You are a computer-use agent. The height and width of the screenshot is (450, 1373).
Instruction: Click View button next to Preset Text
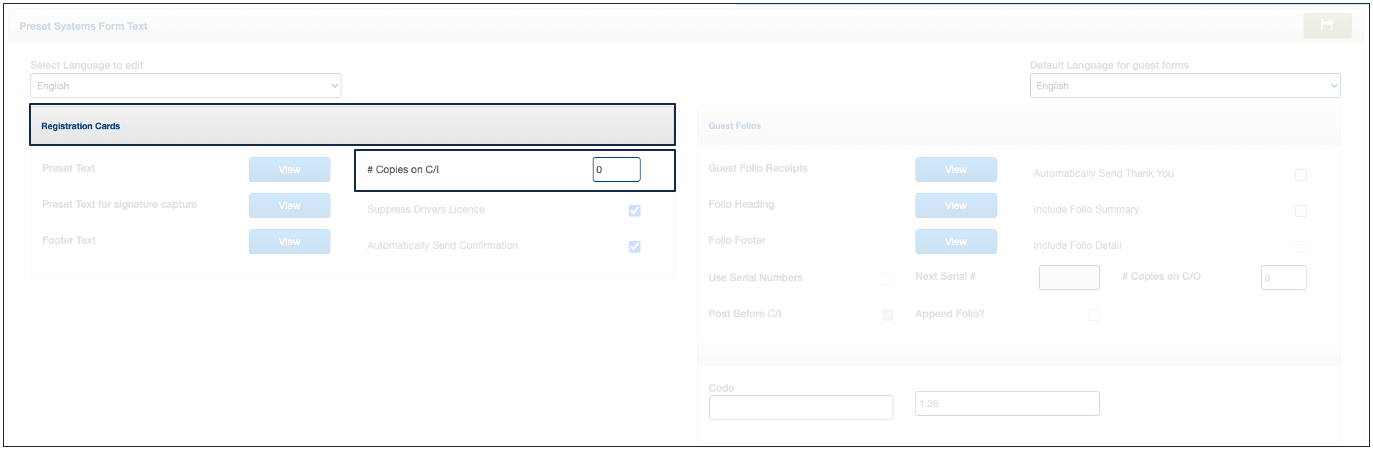289,170
